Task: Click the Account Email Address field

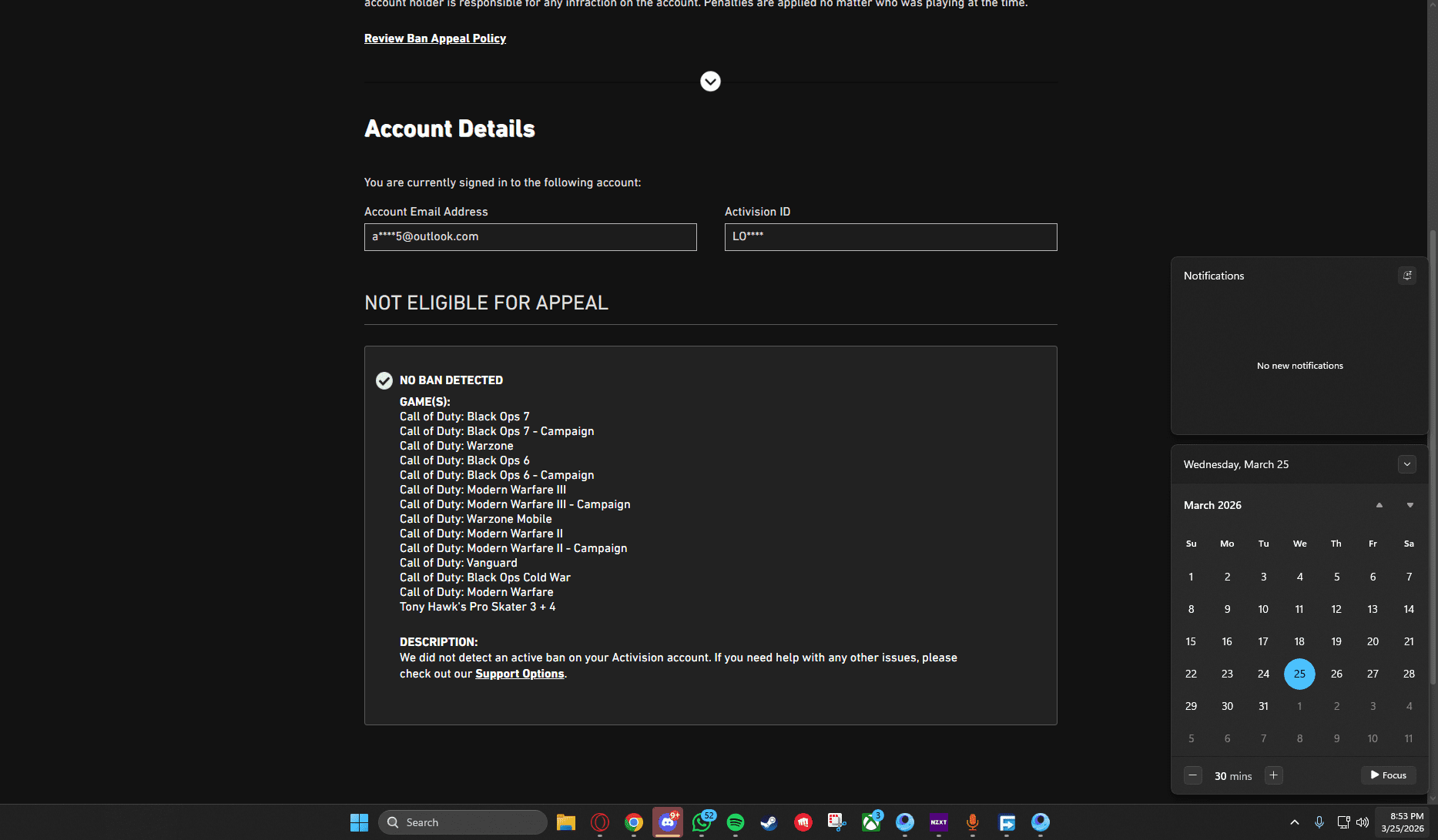Action: pos(530,237)
